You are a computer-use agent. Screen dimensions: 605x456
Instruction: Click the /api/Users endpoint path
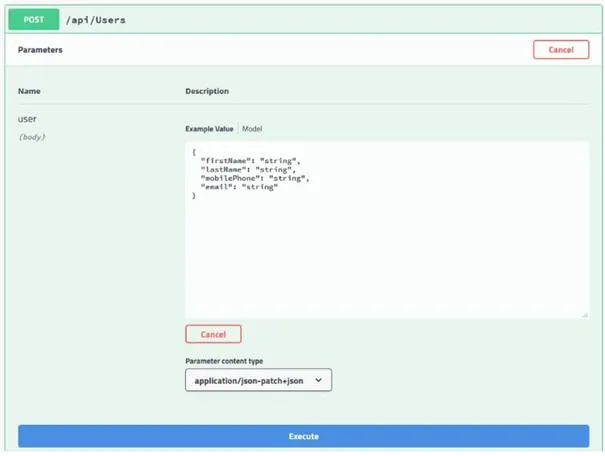click(x=96, y=20)
